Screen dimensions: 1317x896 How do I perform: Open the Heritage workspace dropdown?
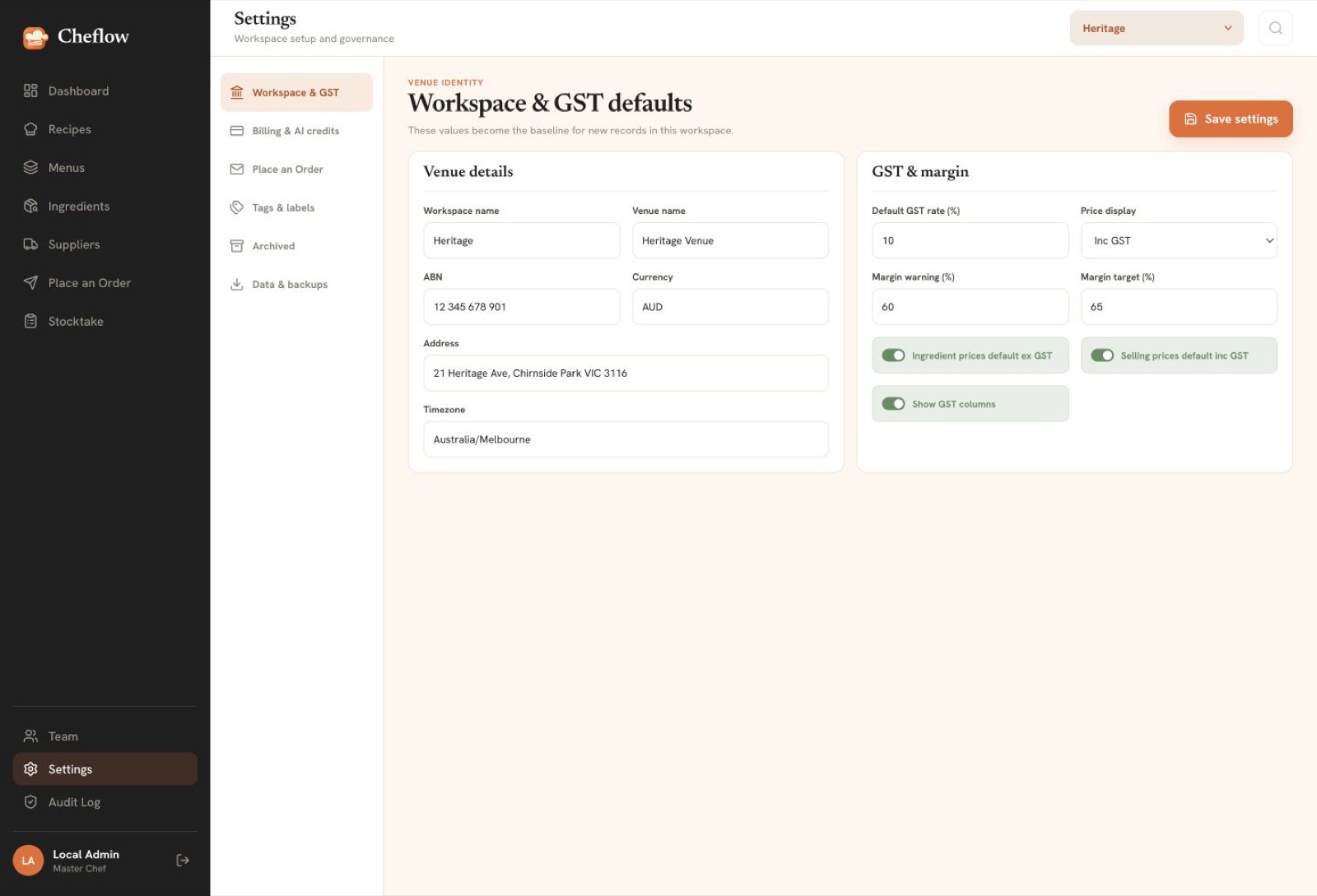coord(1156,28)
